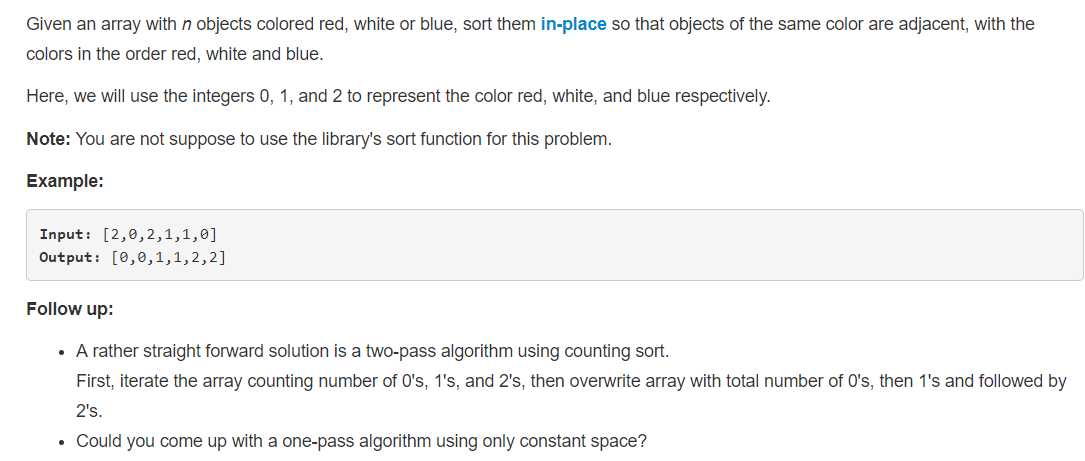Click the bullet dot before "Could you come up"

[62, 442]
